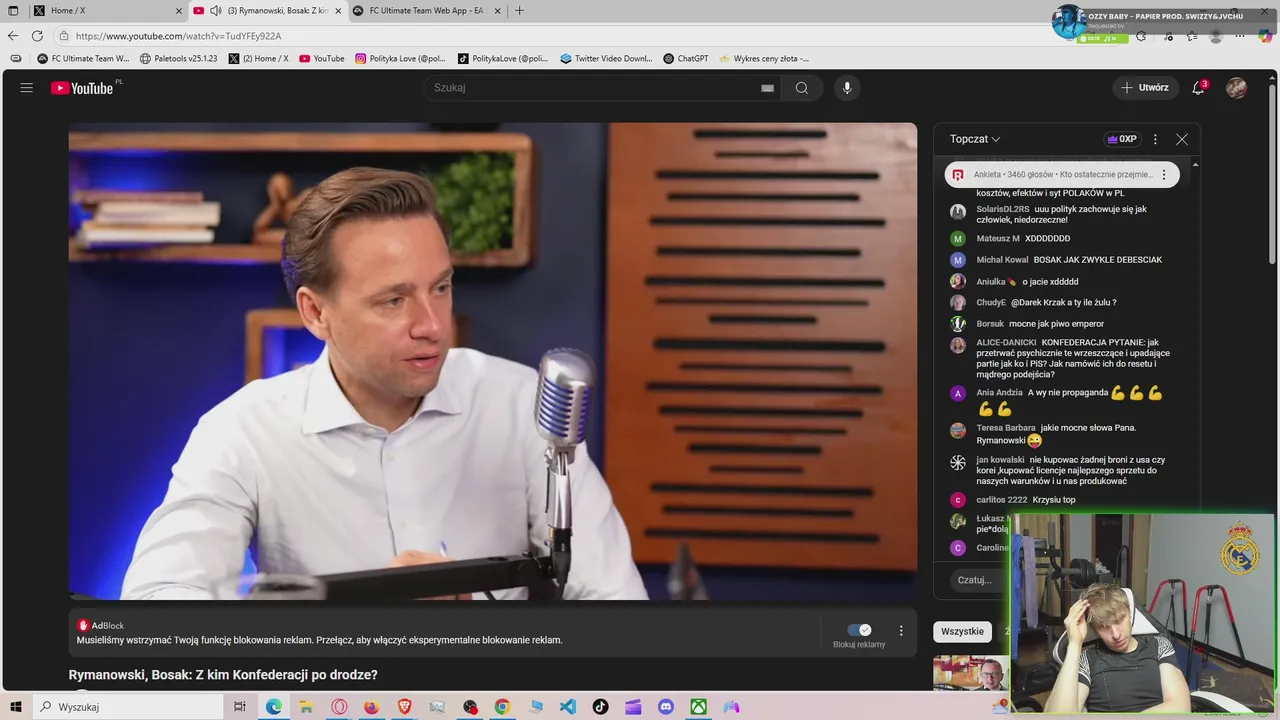Image resolution: width=1280 pixels, height=720 pixels.
Task: Open Paletools v25.1.23 bookmark
Action: pos(178,59)
